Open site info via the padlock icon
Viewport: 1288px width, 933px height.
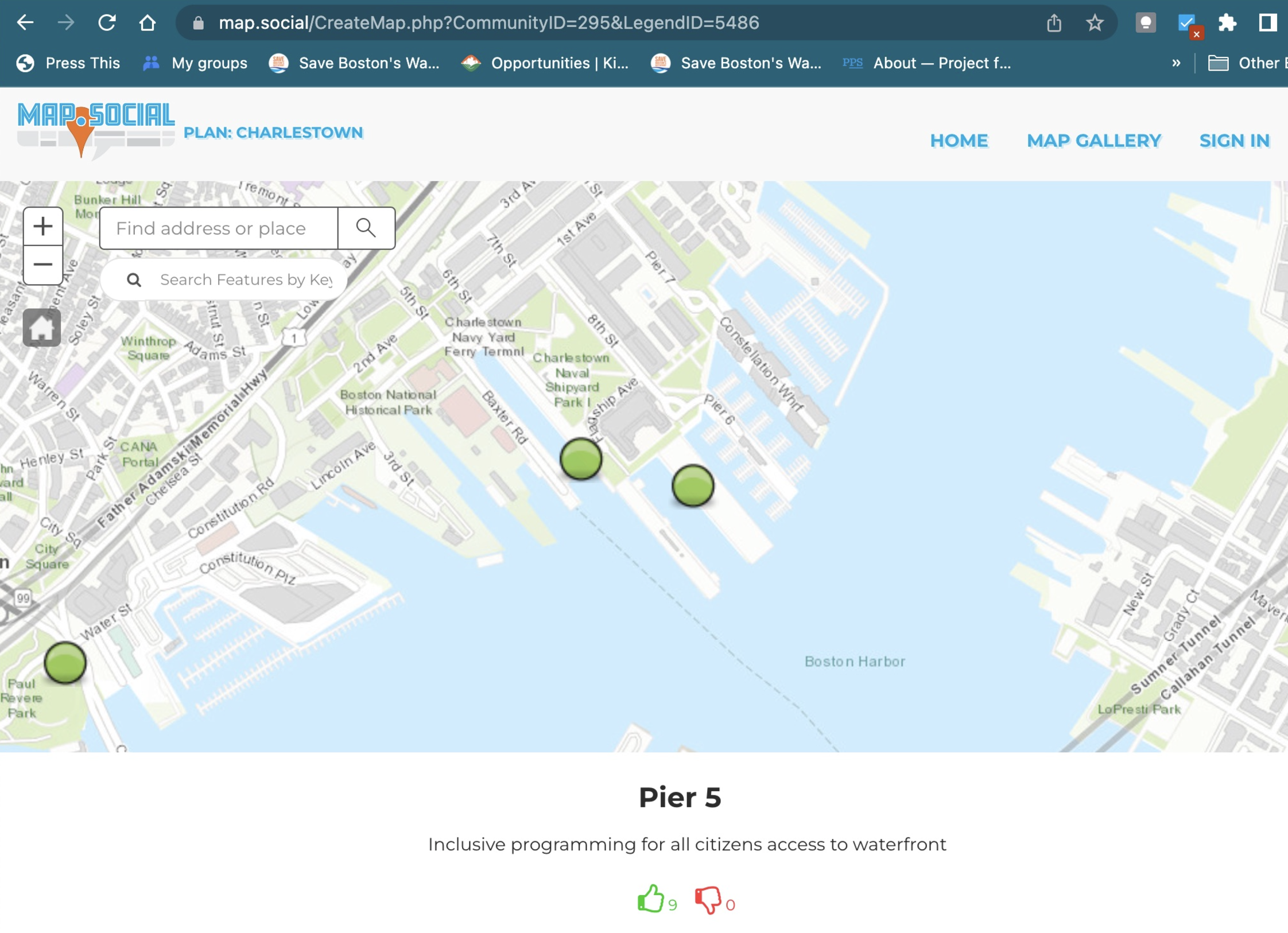click(x=197, y=22)
